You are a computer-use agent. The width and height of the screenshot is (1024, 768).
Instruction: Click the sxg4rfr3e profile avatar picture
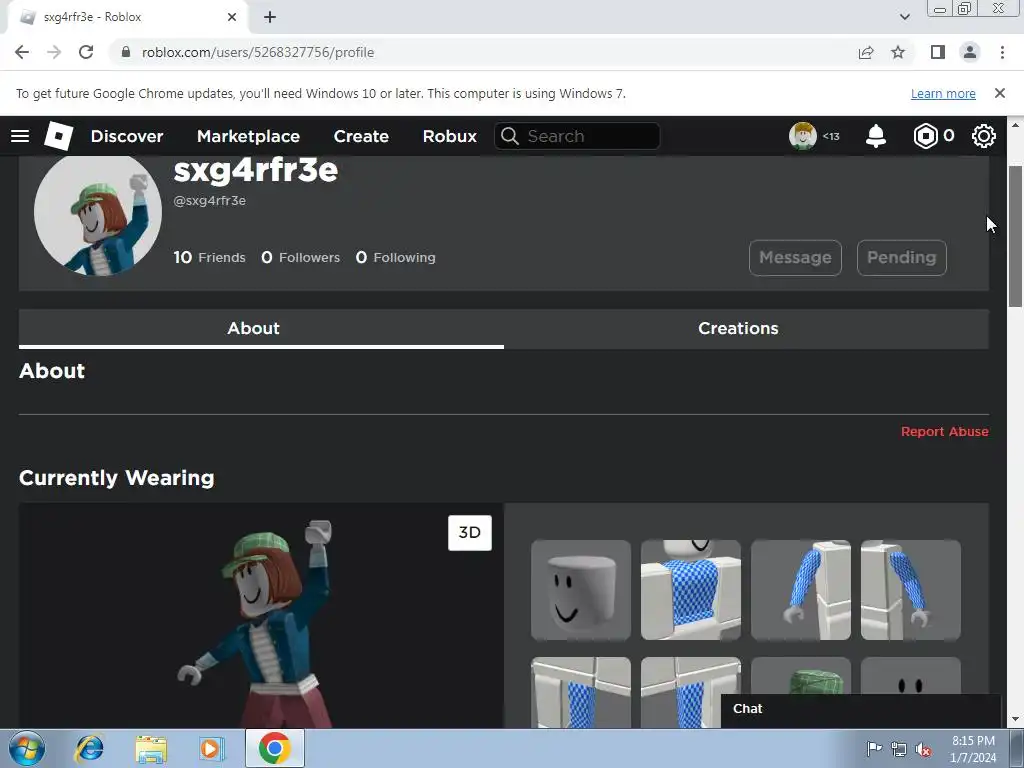click(x=98, y=212)
